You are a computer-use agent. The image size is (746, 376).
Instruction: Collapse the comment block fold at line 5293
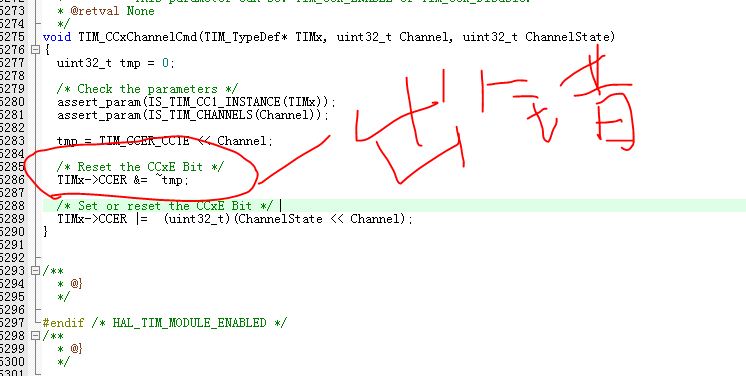tap(35, 270)
